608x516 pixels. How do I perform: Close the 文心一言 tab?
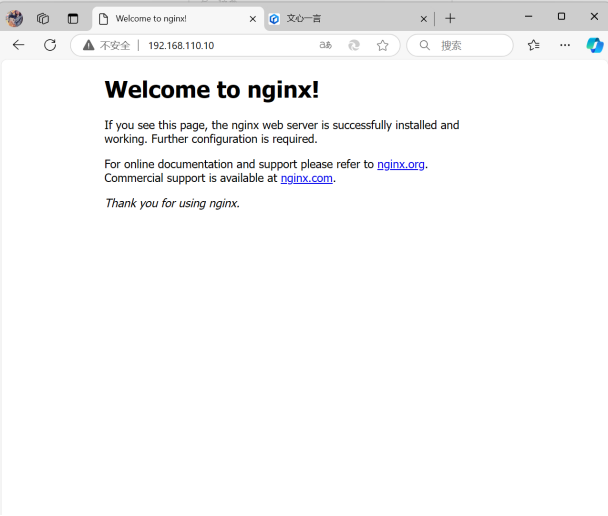point(423,19)
